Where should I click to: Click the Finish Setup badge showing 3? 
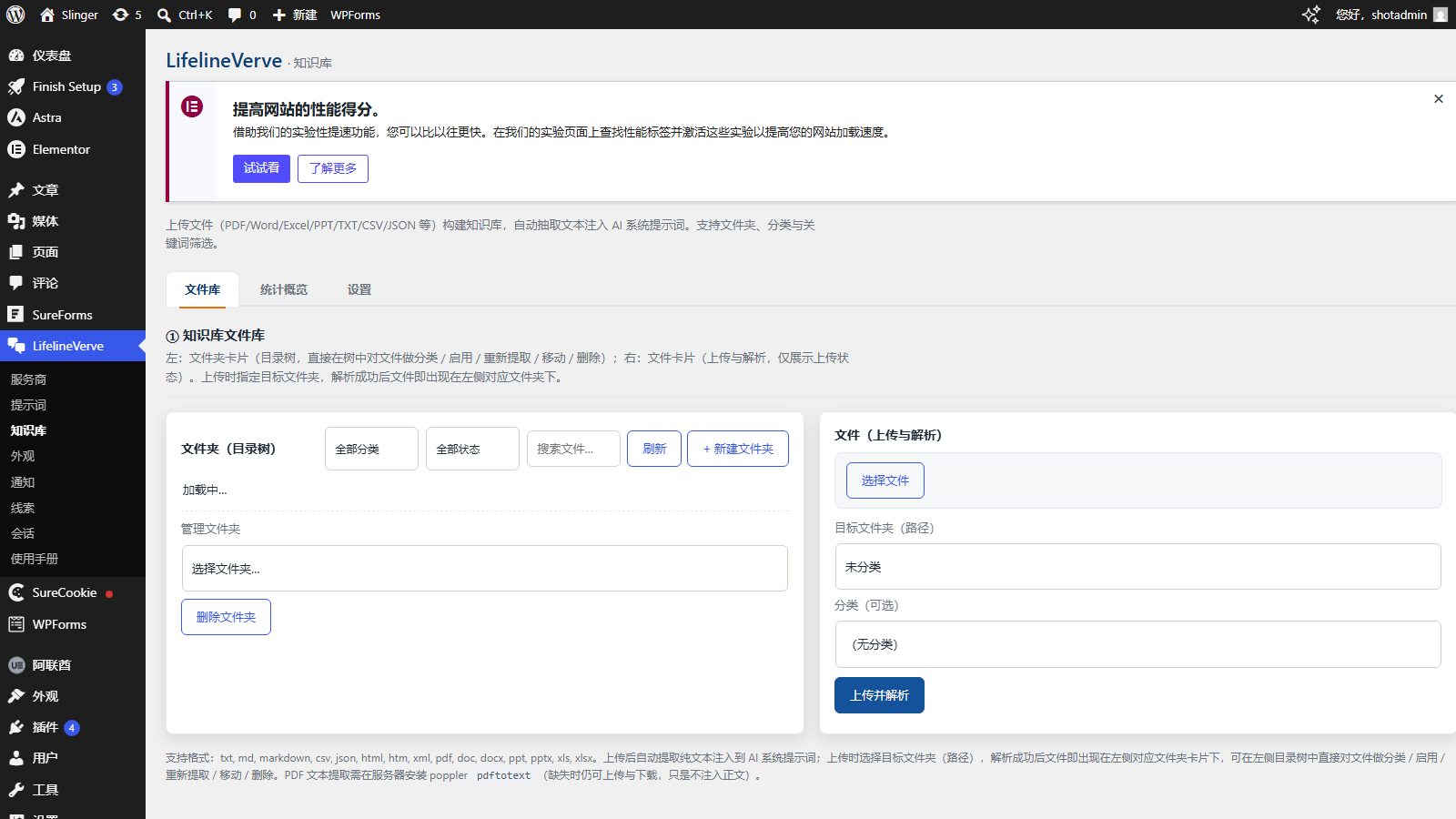point(115,87)
